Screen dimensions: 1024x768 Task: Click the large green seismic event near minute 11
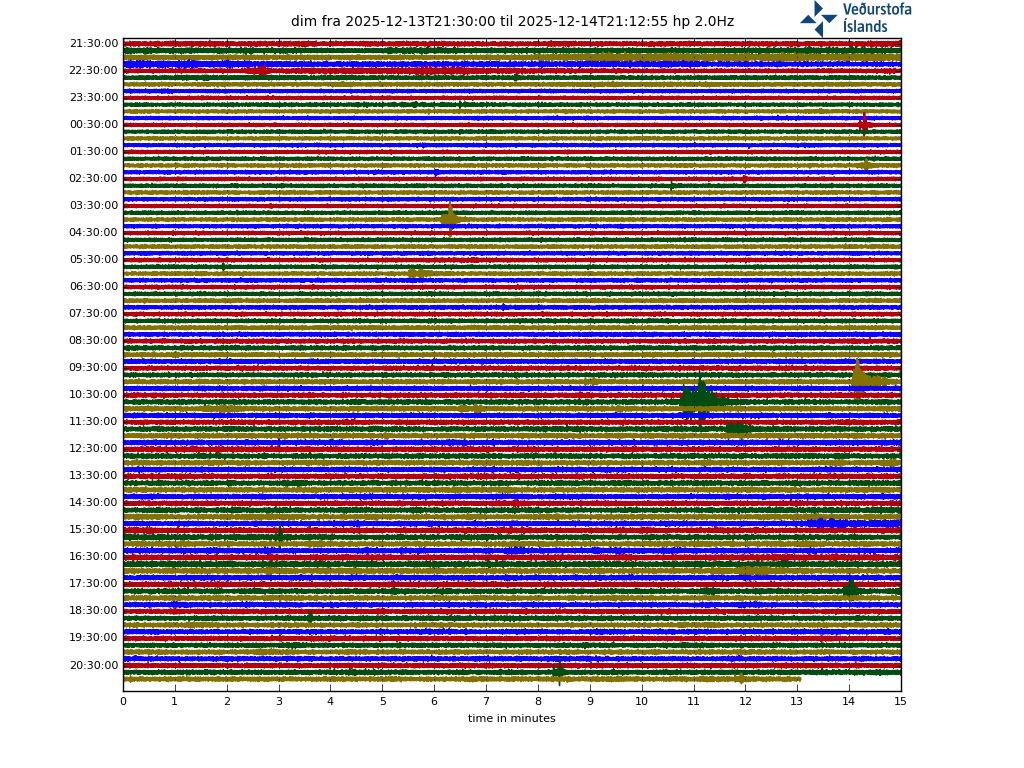[x=700, y=397]
